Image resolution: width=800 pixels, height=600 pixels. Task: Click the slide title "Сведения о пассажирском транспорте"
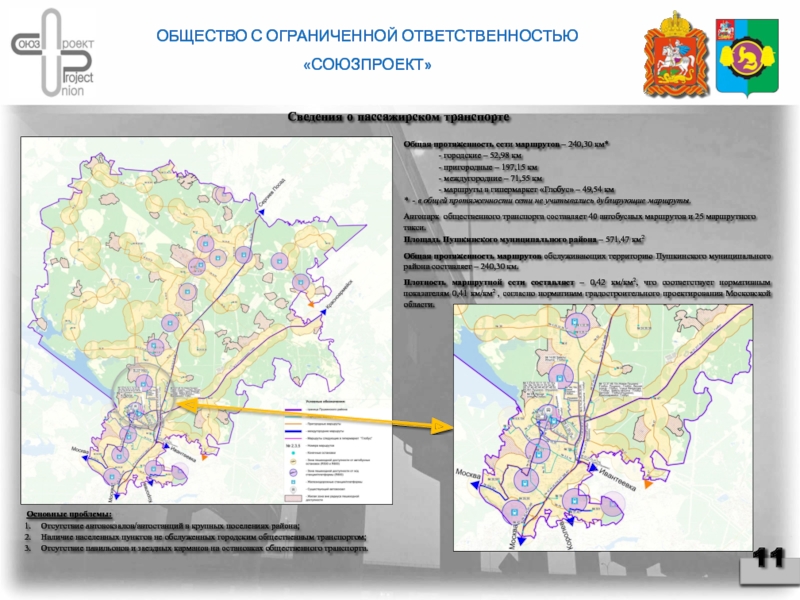pyautogui.click(x=398, y=117)
